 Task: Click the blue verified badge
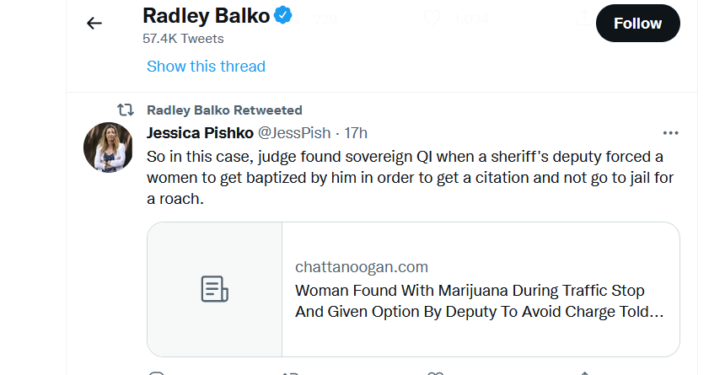pos(283,15)
